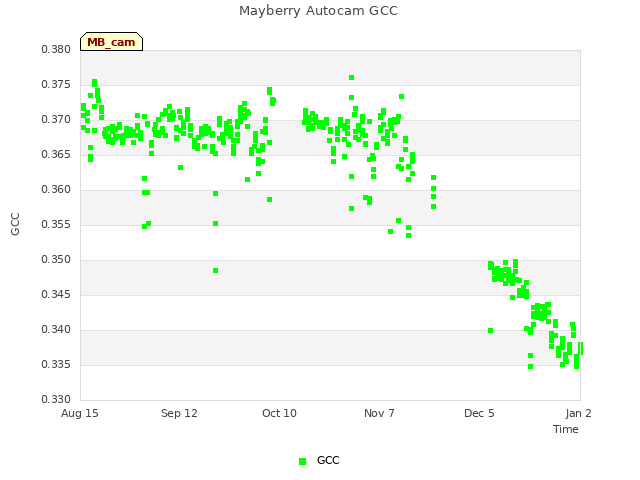
Task: Click the 0.355 y-axis value
Action: pos(56,224)
